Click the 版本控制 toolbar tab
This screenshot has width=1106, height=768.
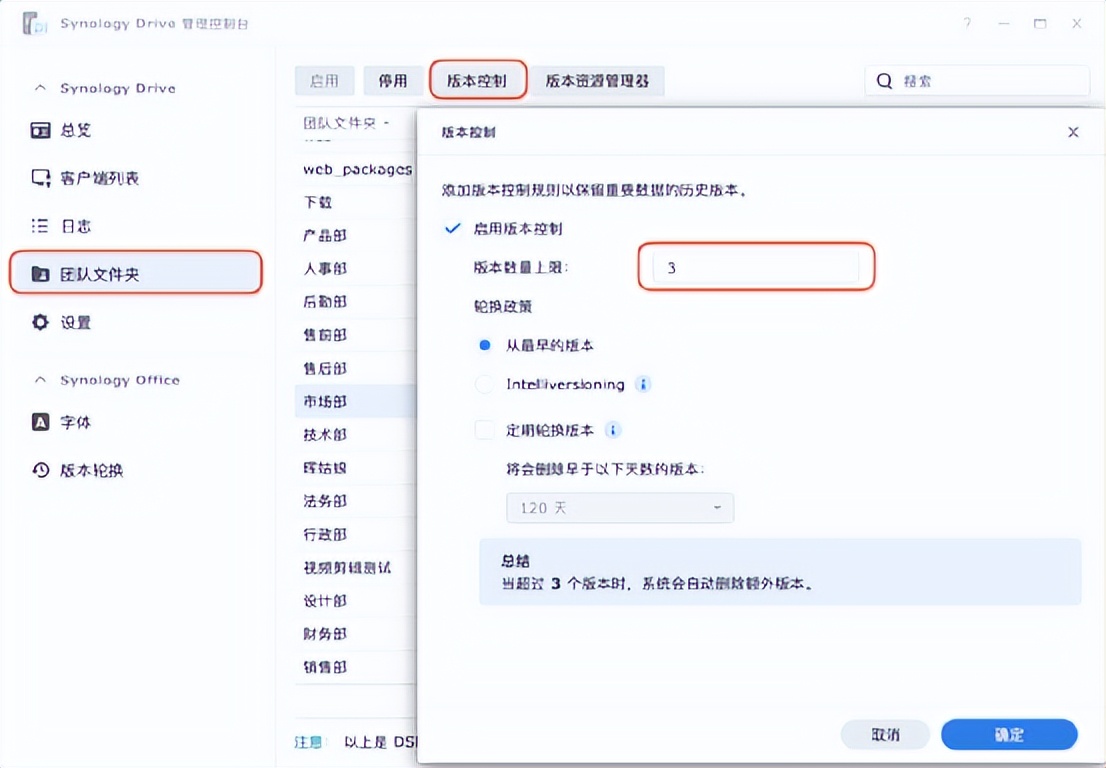[x=477, y=81]
